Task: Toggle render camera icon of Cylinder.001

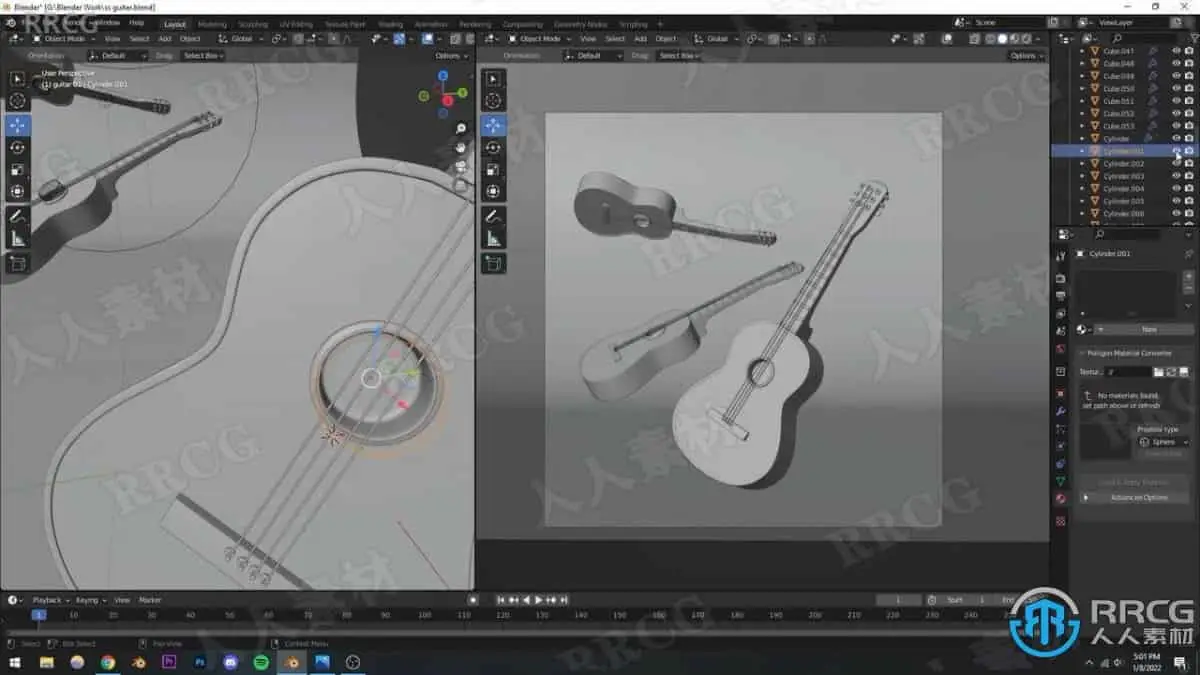Action: [1189, 151]
